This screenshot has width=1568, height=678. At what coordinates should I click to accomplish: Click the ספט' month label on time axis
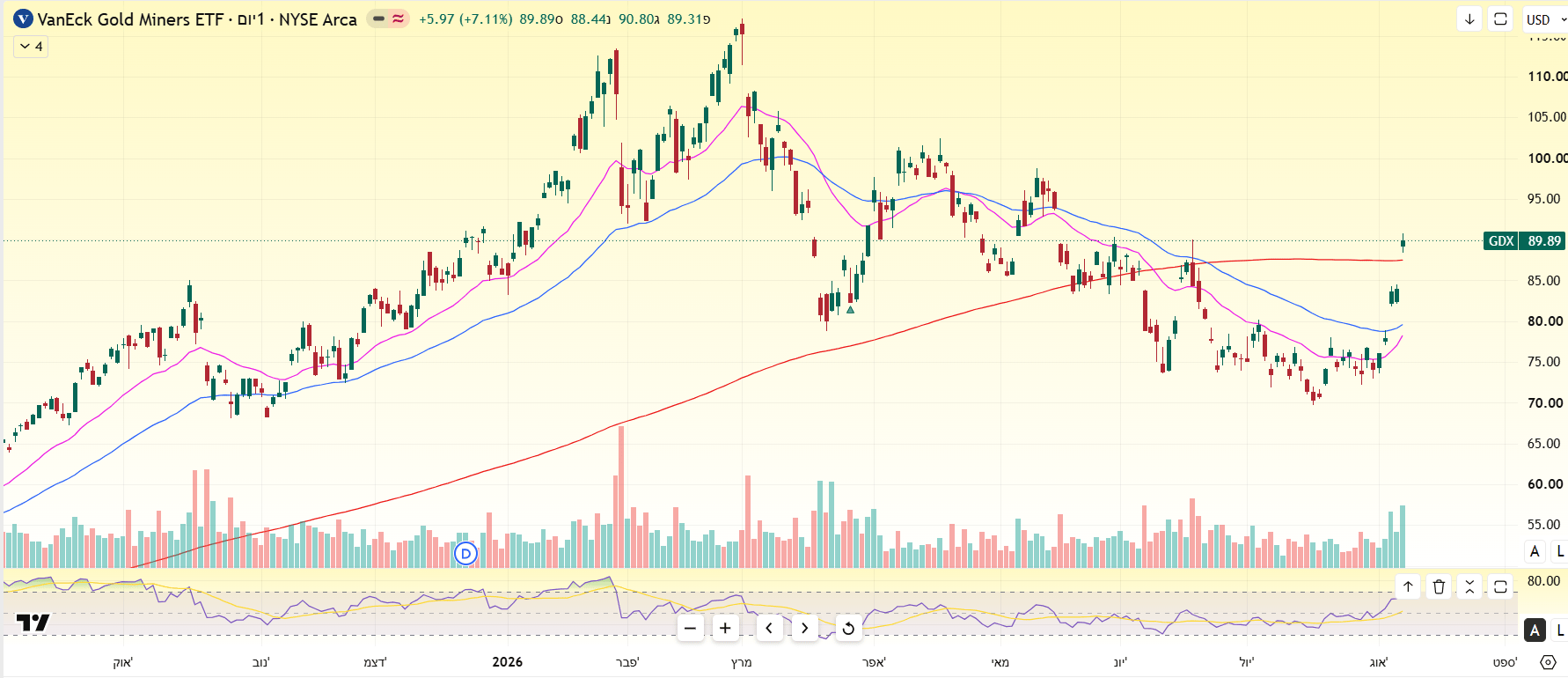tap(1505, 662)
